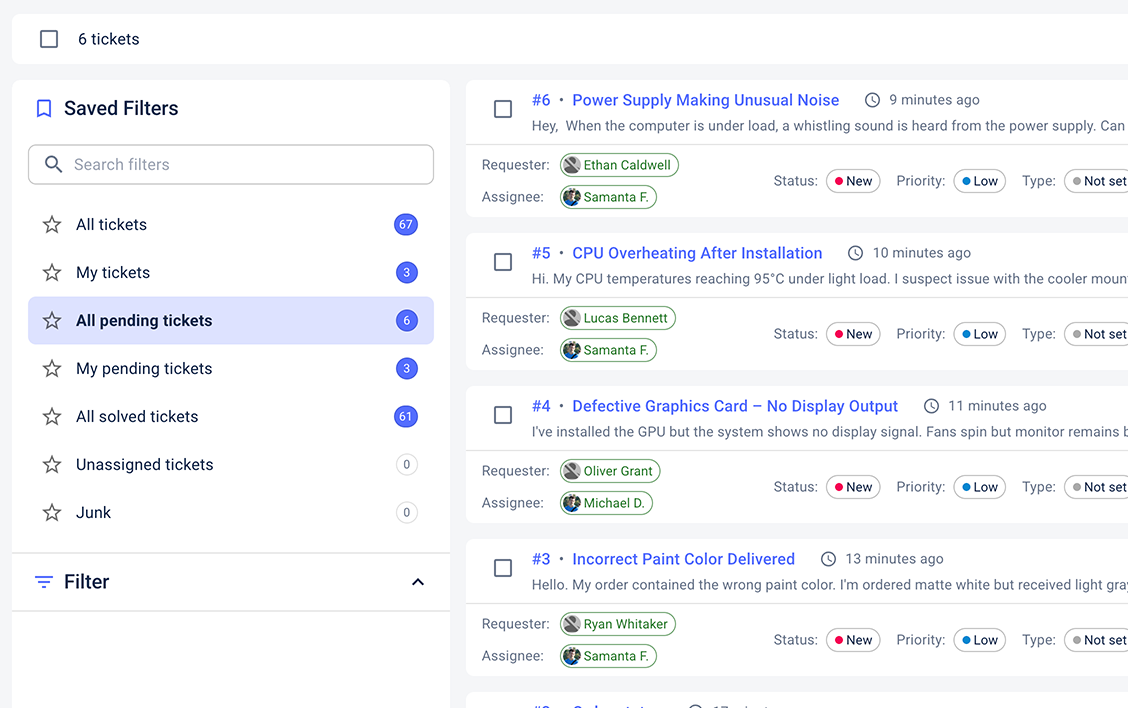The height and width of the screenshot is (708, 1128).
Task: Open the Status New dropdown on ticket #3
Action: [x=852, y=640]
